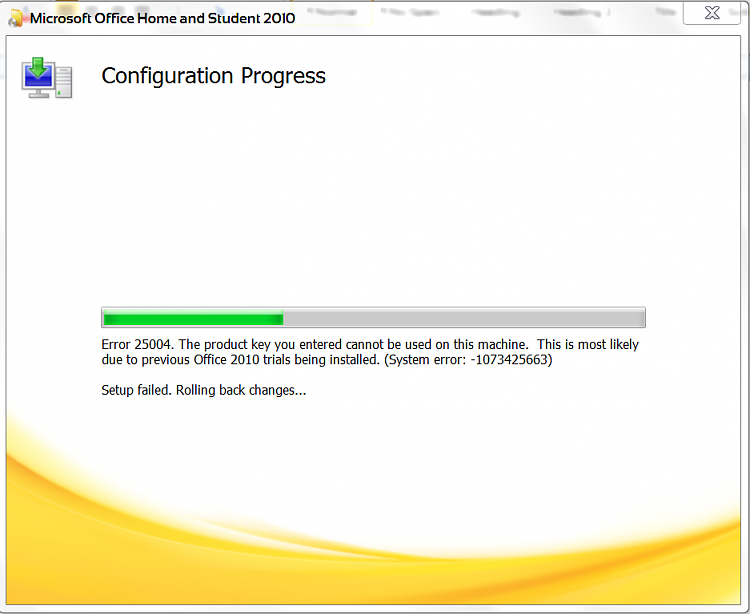The image size is (750, 614).
Task: Click the 'Configuration Progress' heading
Action: (x=213, y=76)
